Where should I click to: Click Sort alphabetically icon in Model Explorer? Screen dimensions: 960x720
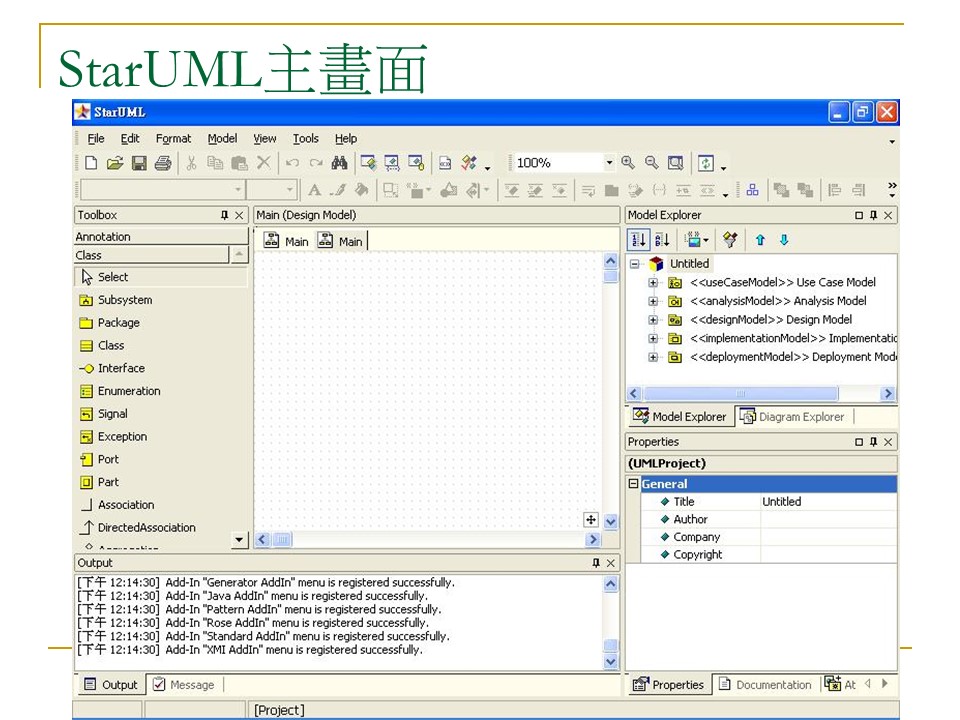coord(662,240)
